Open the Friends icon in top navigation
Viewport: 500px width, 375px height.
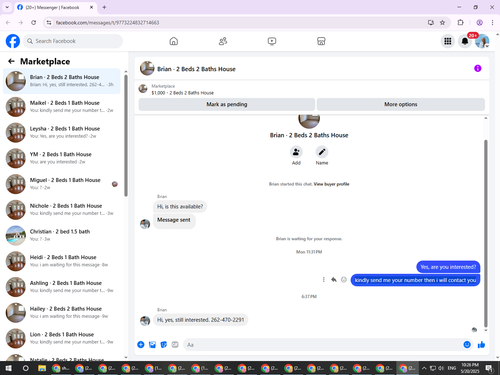[x=223, y=41]
